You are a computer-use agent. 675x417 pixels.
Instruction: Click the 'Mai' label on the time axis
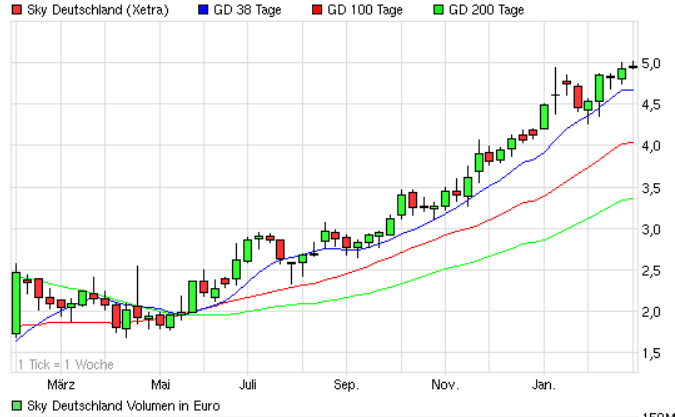tap(161, 384)
